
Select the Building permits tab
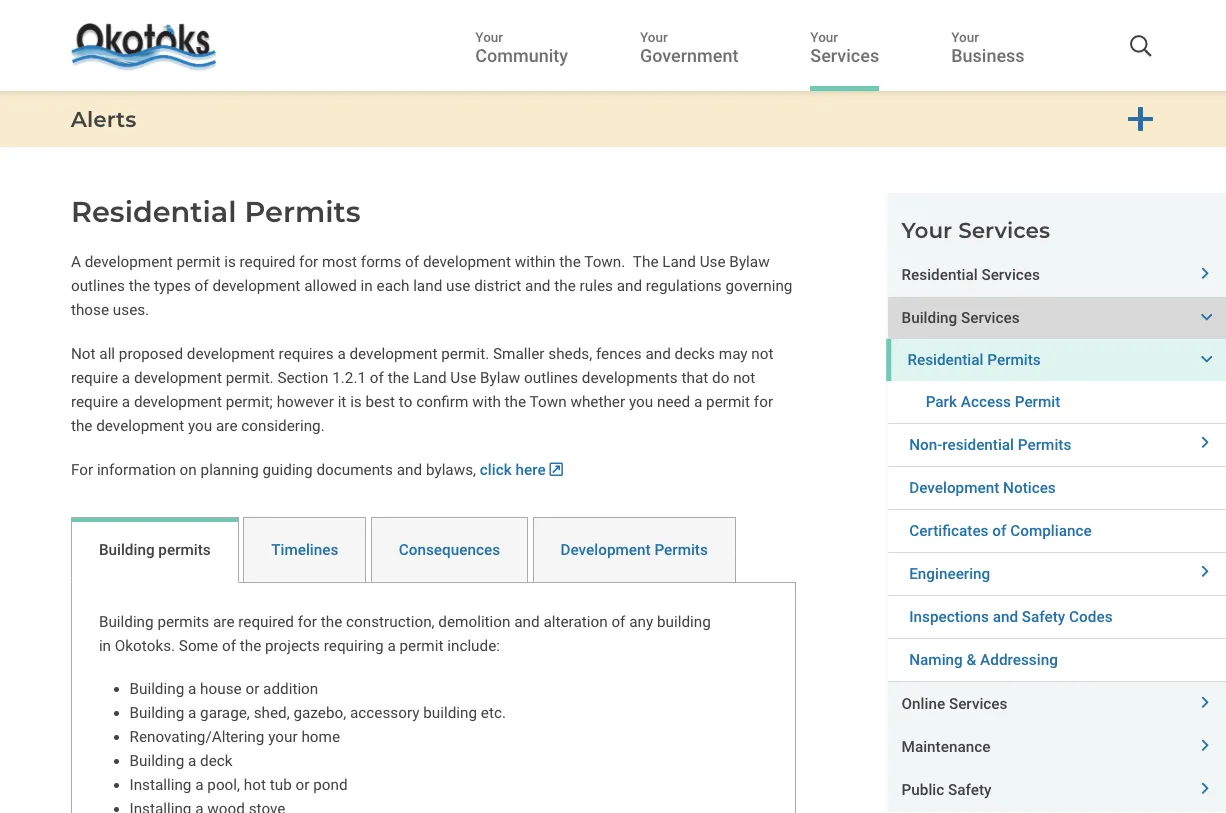tap(155, 550)
